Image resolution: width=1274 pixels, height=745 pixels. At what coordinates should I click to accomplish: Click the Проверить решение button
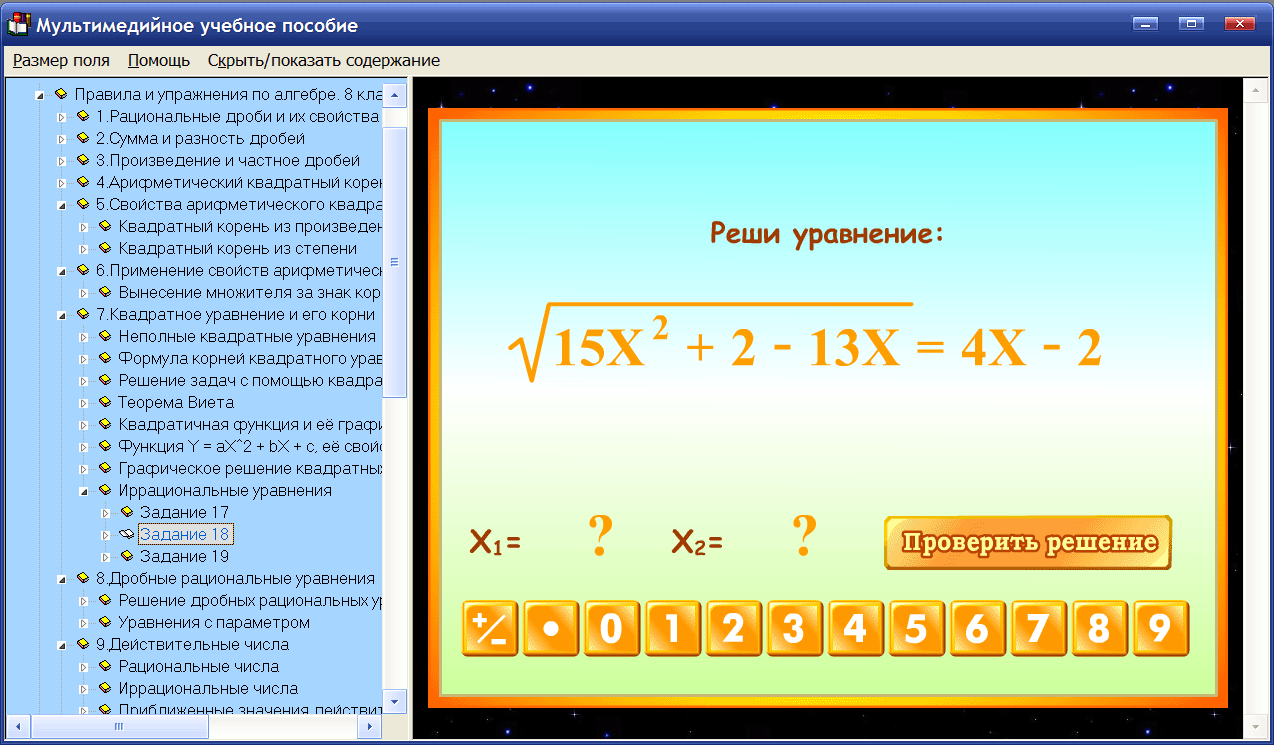[1028, 543]
